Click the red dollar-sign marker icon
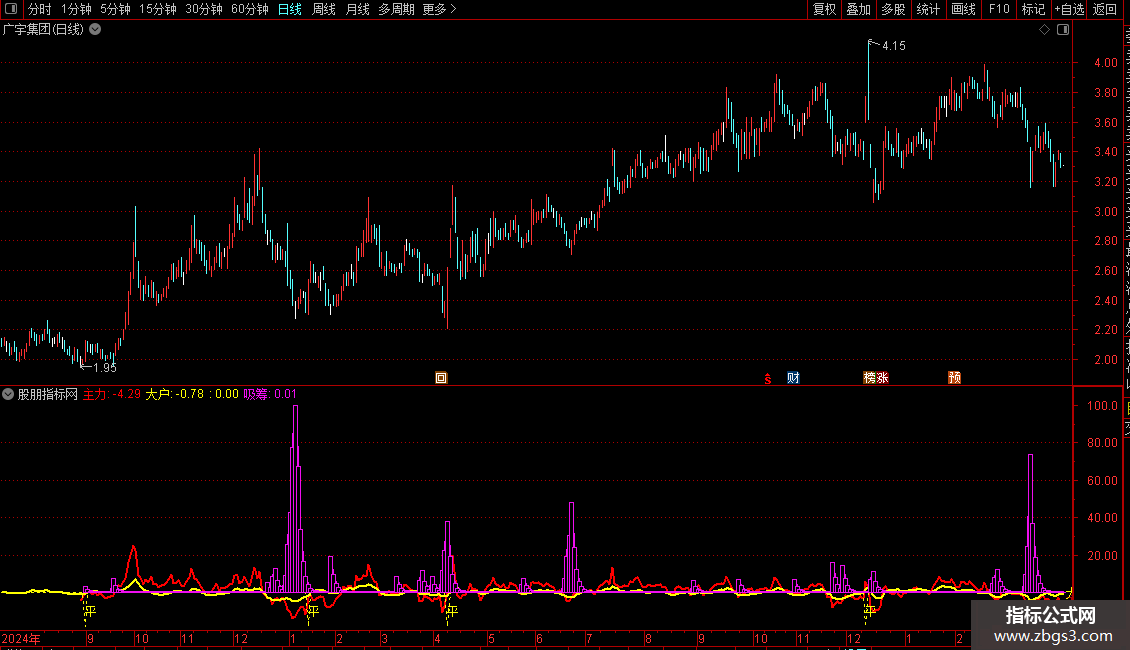 point(768,378)
